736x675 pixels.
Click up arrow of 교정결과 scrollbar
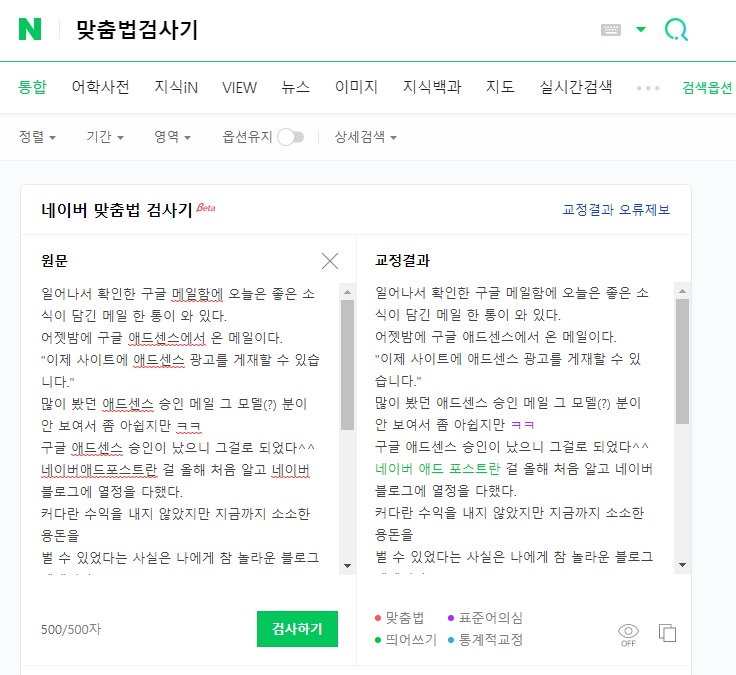click(682, 291)
